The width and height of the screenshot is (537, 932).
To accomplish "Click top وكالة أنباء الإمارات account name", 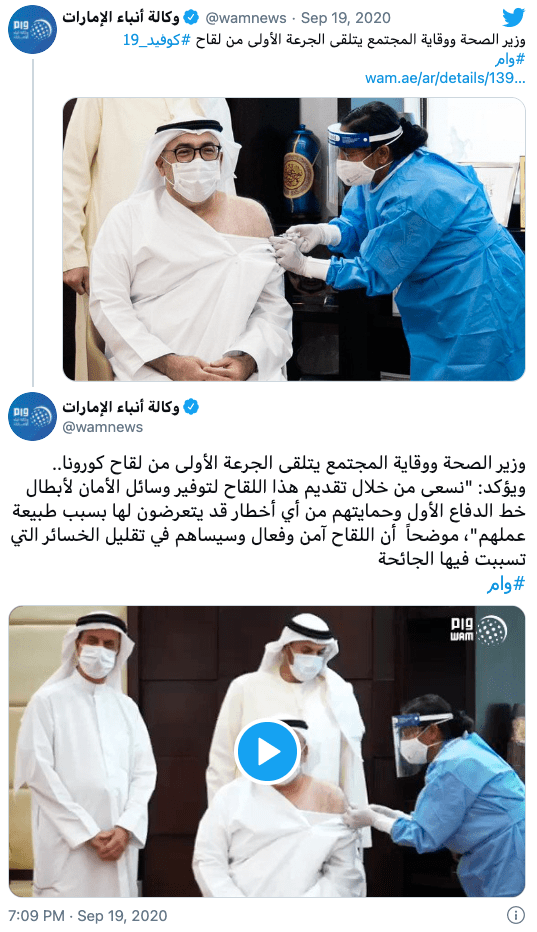I will 121,18.
